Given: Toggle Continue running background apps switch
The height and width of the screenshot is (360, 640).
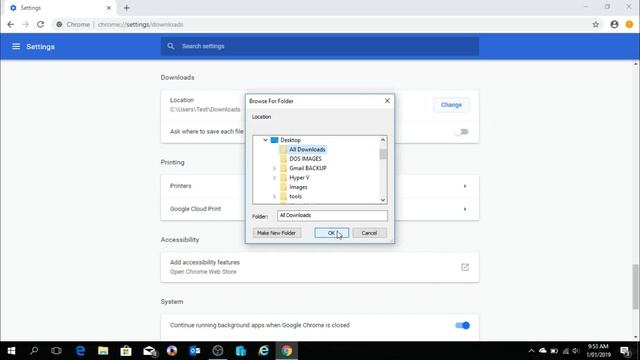Looking at the screenshot, I should 462,325.
